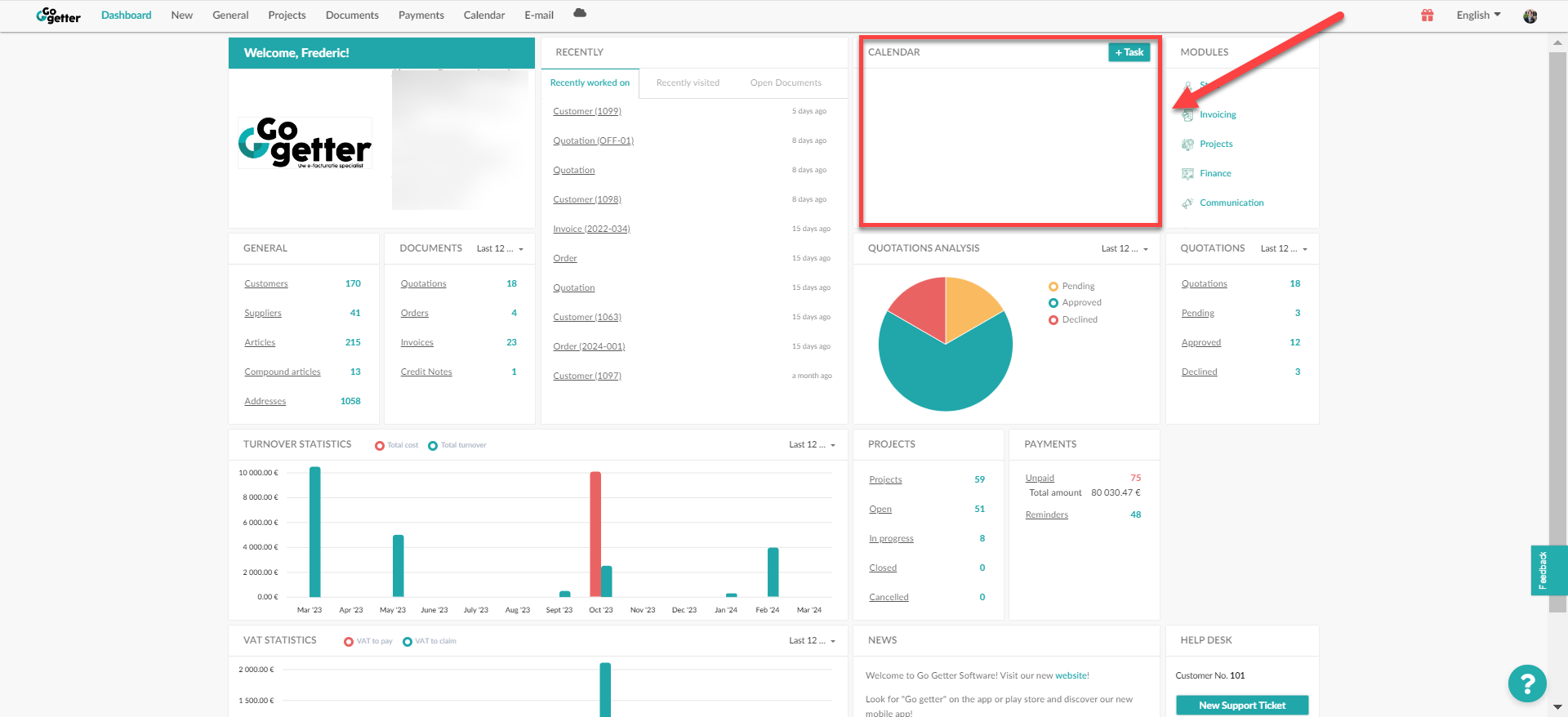This screenshot has height=717, width=1568.
Task: Open Customers link in General panel
Action: (266, 284)
